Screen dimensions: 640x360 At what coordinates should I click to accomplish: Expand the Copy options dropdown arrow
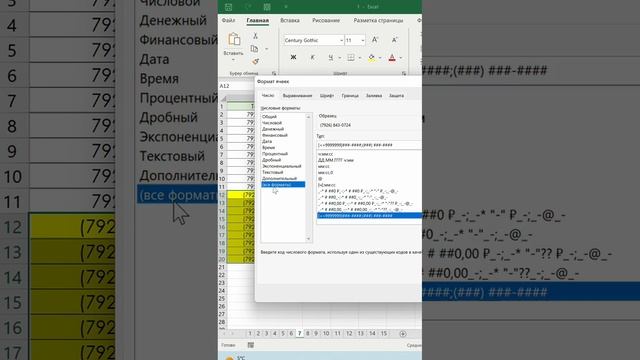tap(267, 49)
